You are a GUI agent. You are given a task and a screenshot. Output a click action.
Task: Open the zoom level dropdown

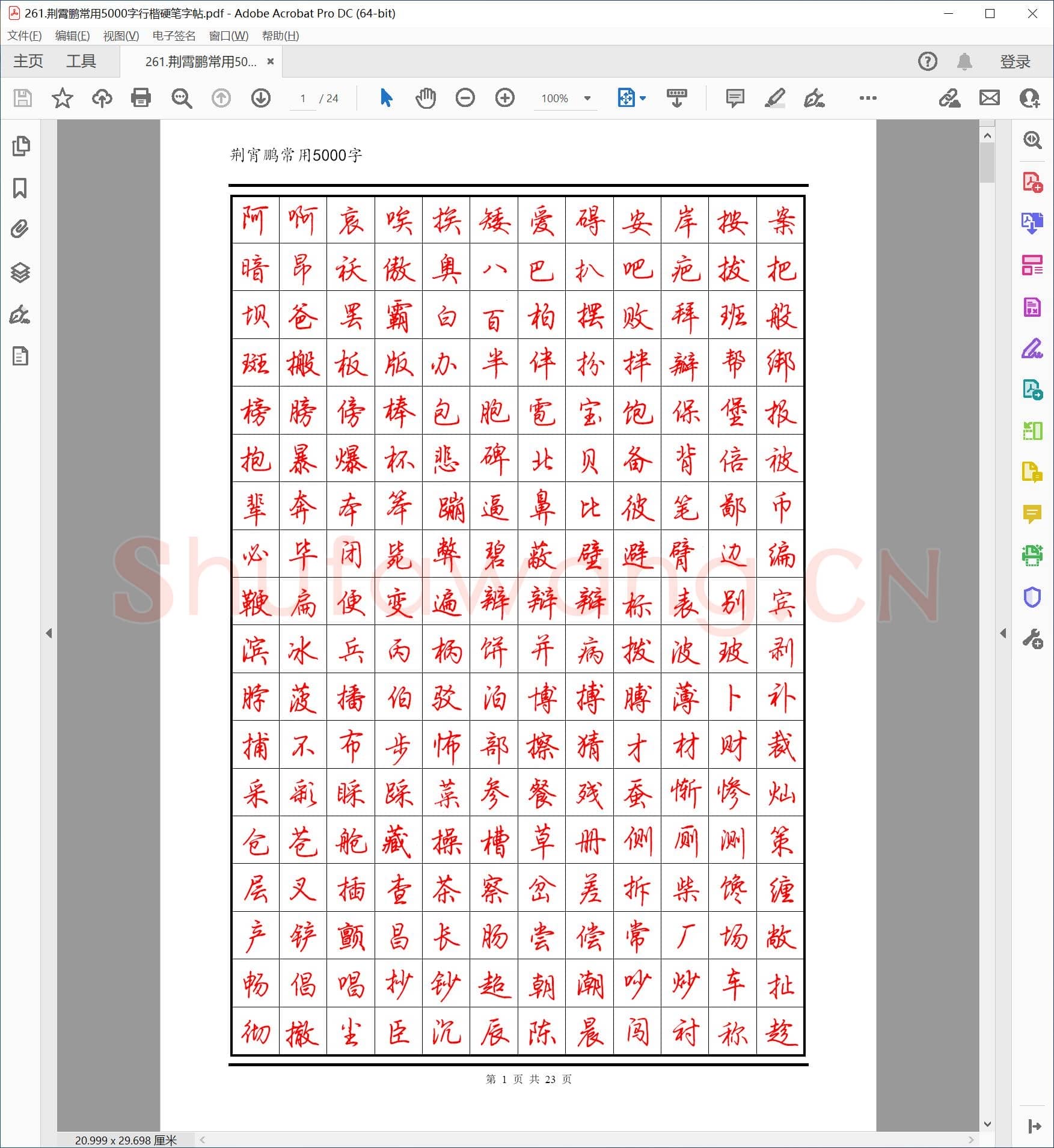pos(586,99)
